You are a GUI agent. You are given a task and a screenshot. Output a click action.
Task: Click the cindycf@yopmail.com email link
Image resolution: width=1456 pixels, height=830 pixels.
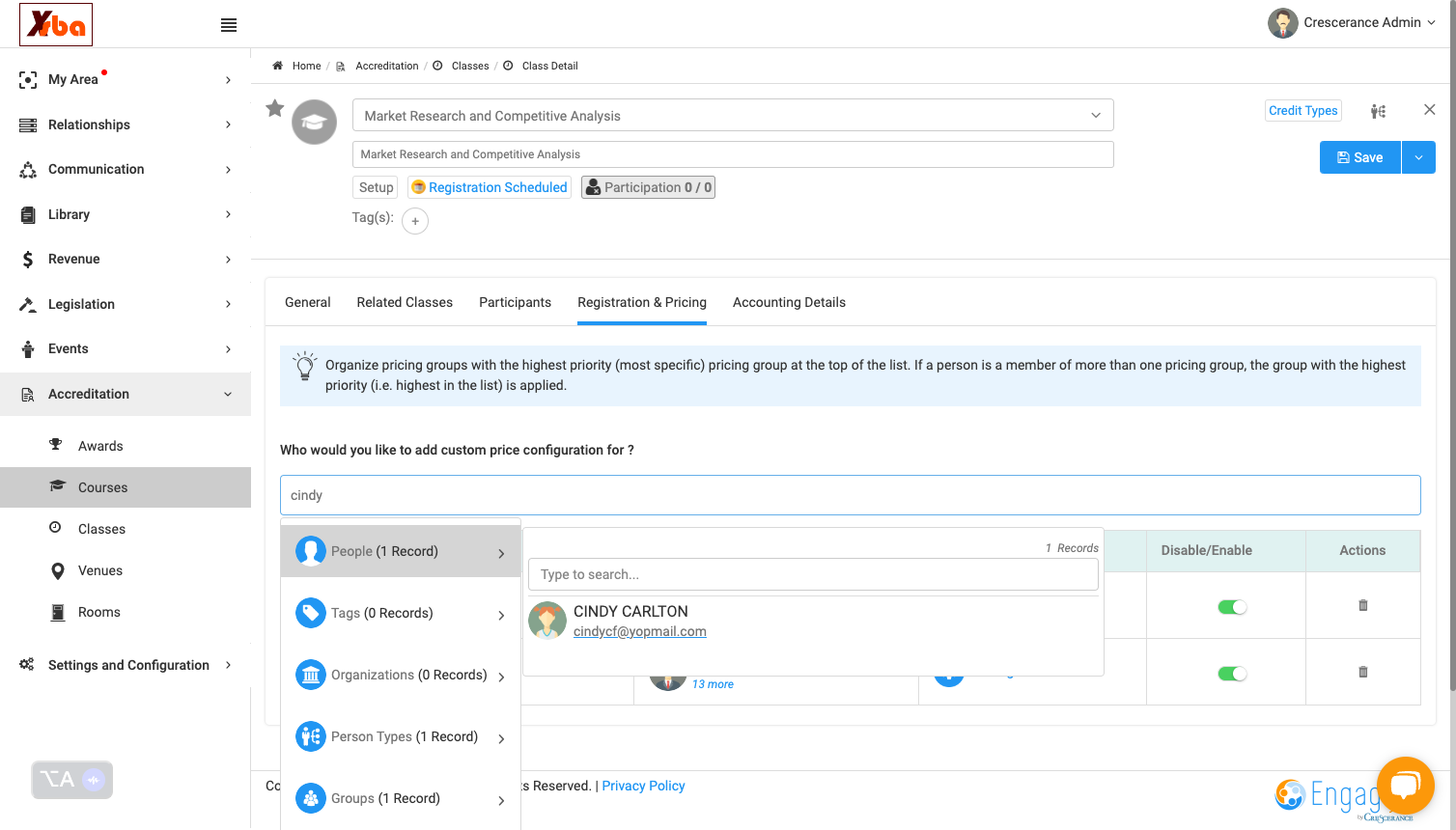(640, 631)
